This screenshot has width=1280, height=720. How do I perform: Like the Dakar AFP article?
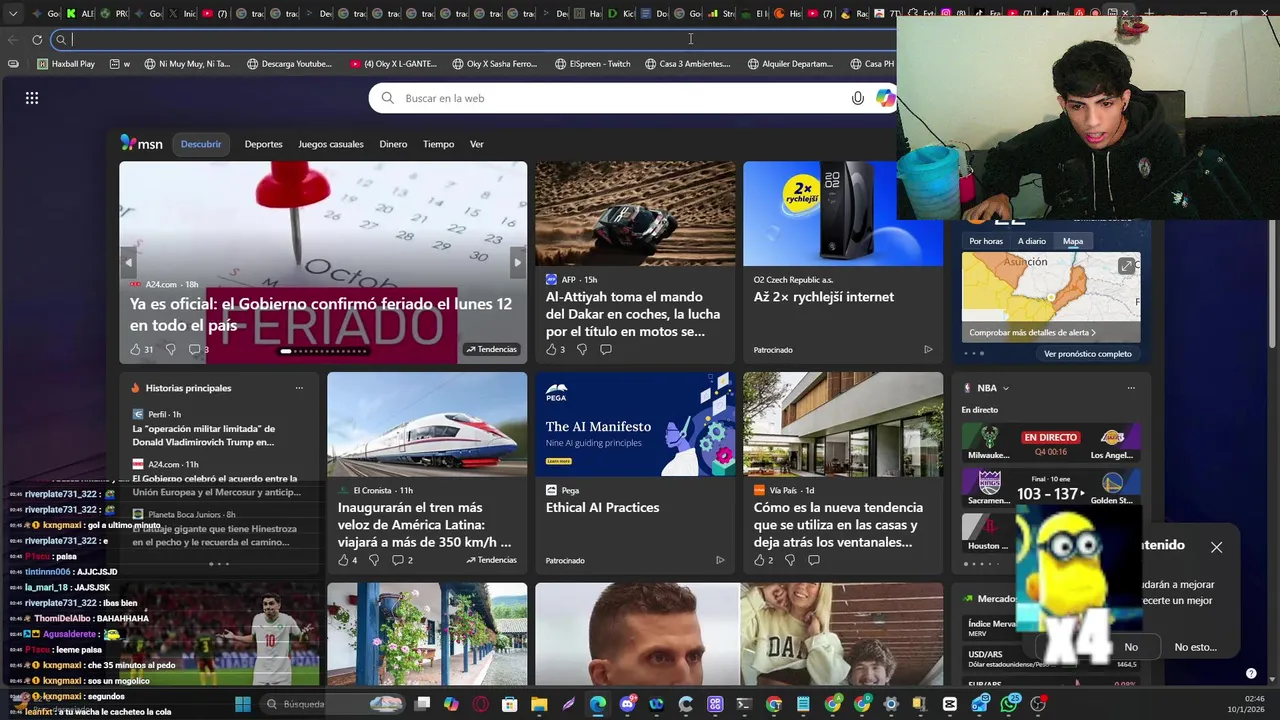(x=551, y=349)
